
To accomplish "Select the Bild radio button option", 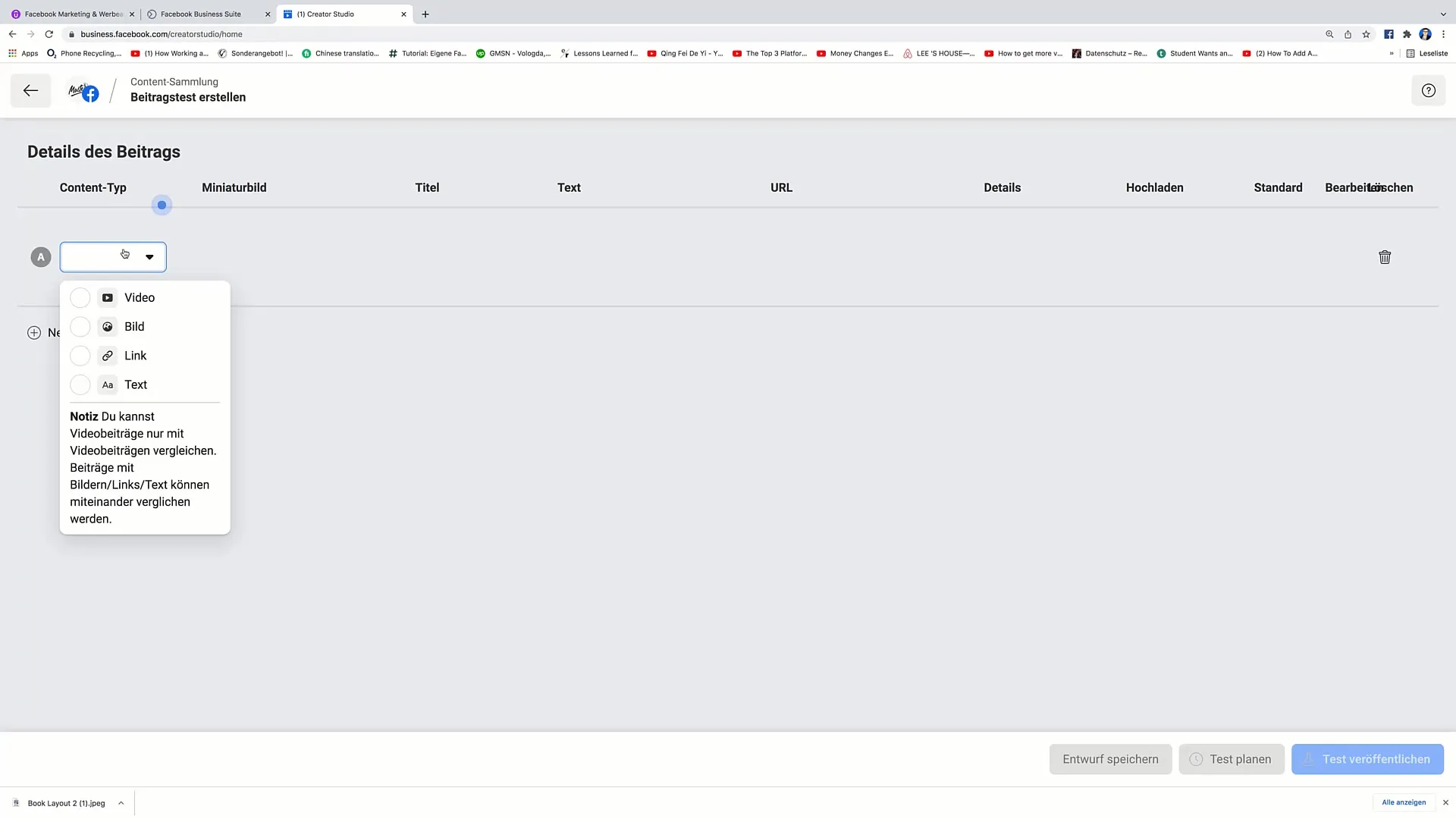I will [x=80, y=326].
